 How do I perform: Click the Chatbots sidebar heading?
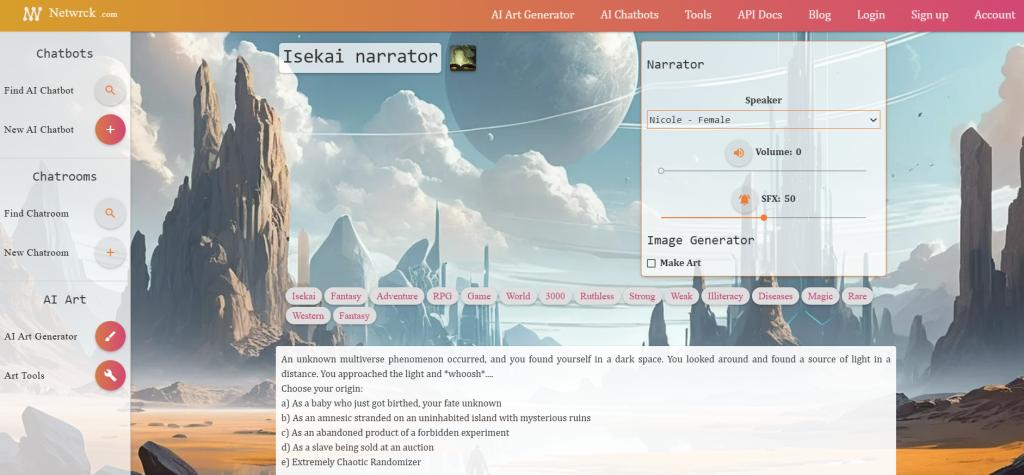tap(65, 54)
